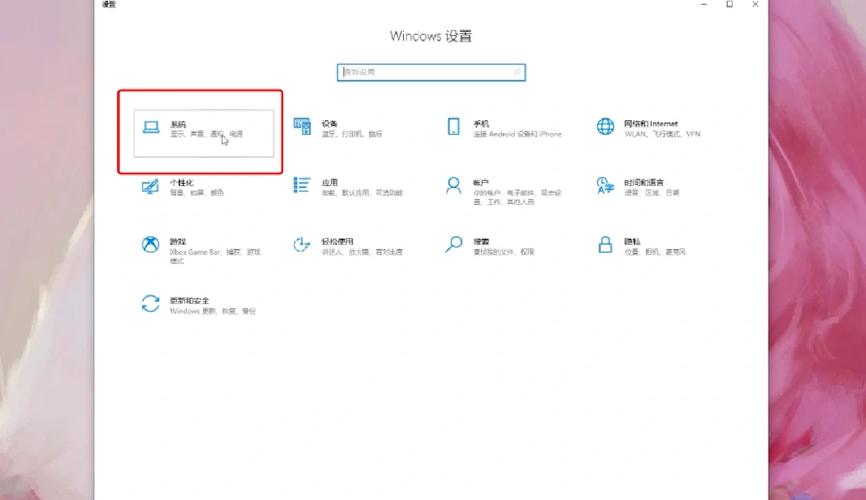Open the Personalization (个性化) paintbrush icon
Image resolution: width=866 pixels, height=500 pixels.
click(150, 186)
